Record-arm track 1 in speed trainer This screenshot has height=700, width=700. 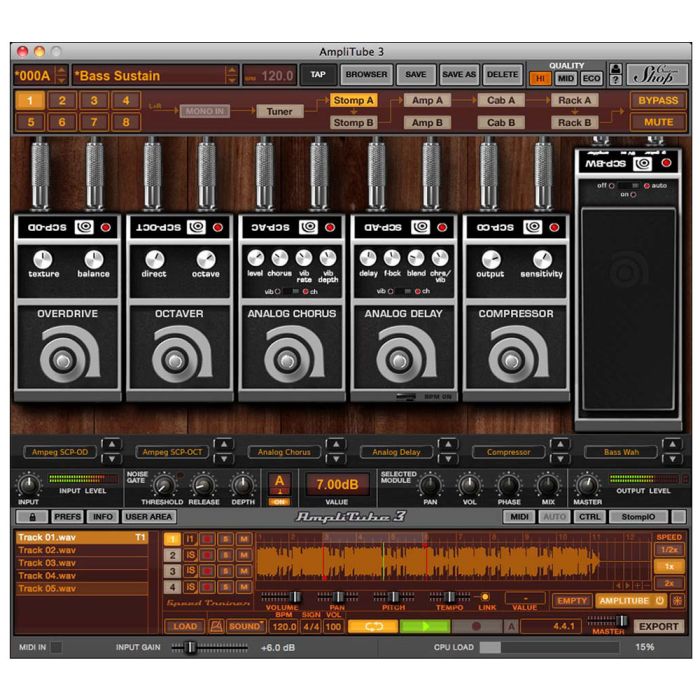(207, 539)
